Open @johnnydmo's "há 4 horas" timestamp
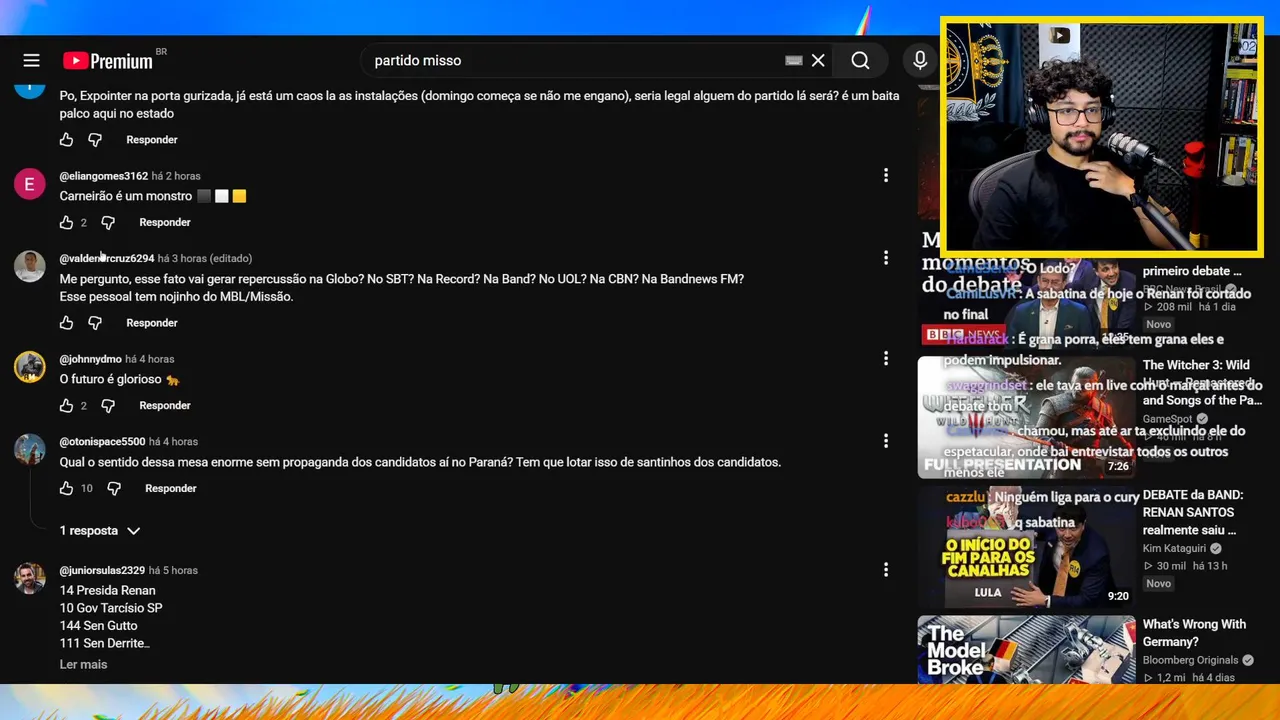The image size is (1280, 720). coord(150,359)
